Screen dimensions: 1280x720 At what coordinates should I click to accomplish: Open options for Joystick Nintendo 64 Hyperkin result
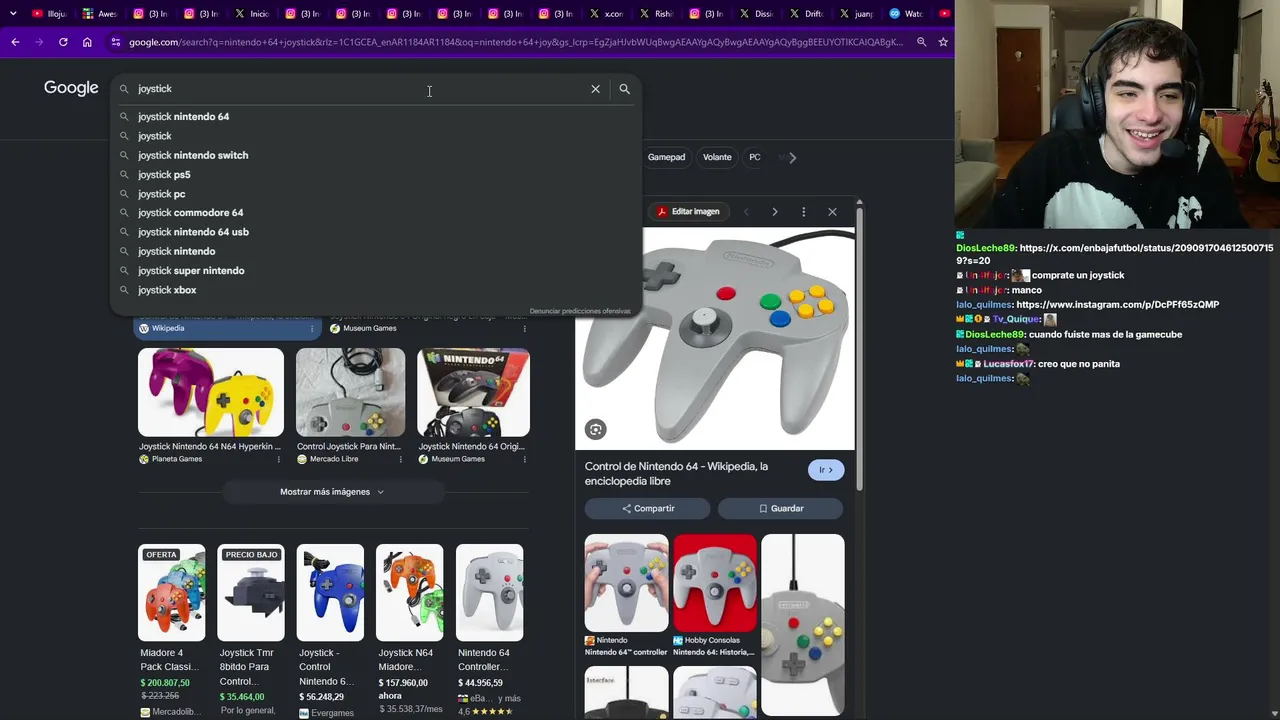(279, 459)
